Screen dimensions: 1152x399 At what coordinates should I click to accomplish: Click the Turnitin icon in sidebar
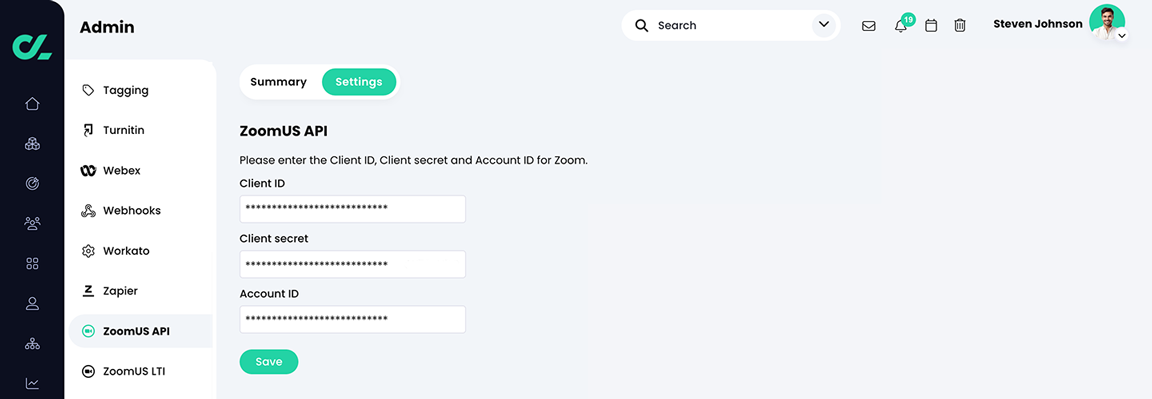[x=88, y=130]
